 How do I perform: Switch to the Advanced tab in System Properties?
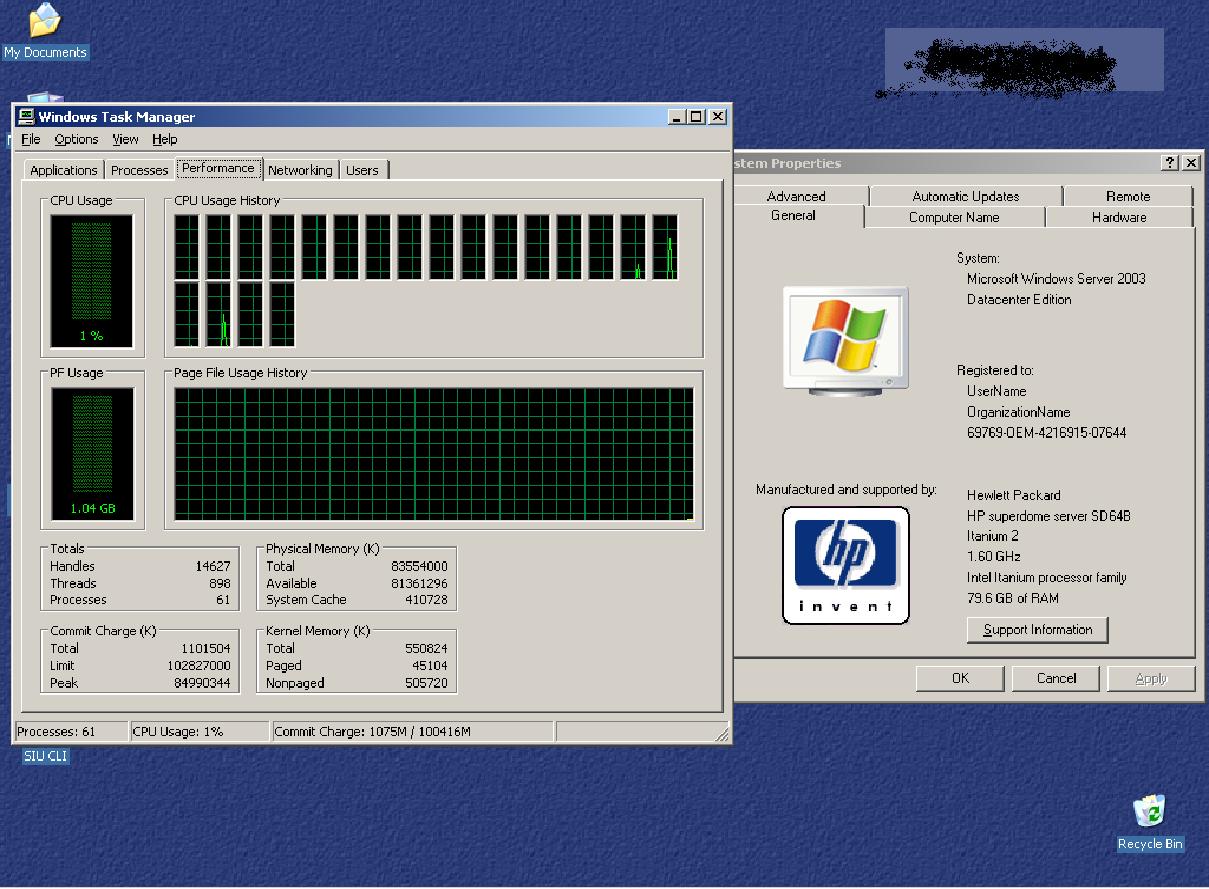(x=796, y=196)
